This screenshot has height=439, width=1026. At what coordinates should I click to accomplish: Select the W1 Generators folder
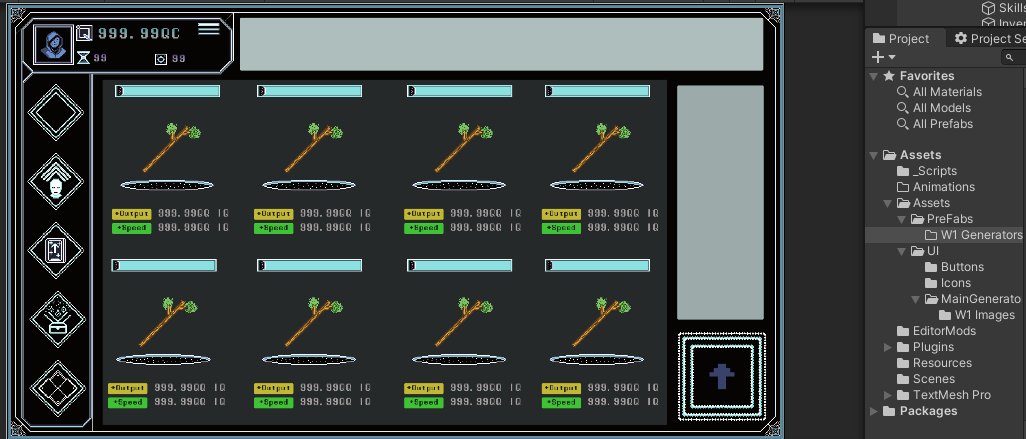click(x=974, y=235)
